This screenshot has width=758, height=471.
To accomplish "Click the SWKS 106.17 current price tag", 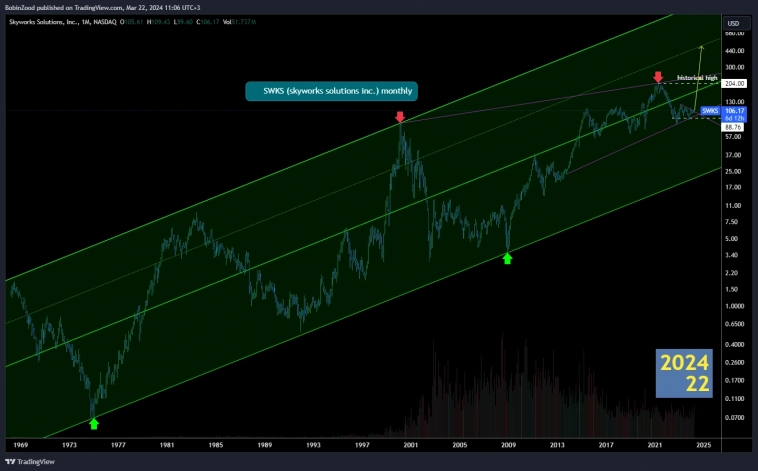I will point(724,111).
